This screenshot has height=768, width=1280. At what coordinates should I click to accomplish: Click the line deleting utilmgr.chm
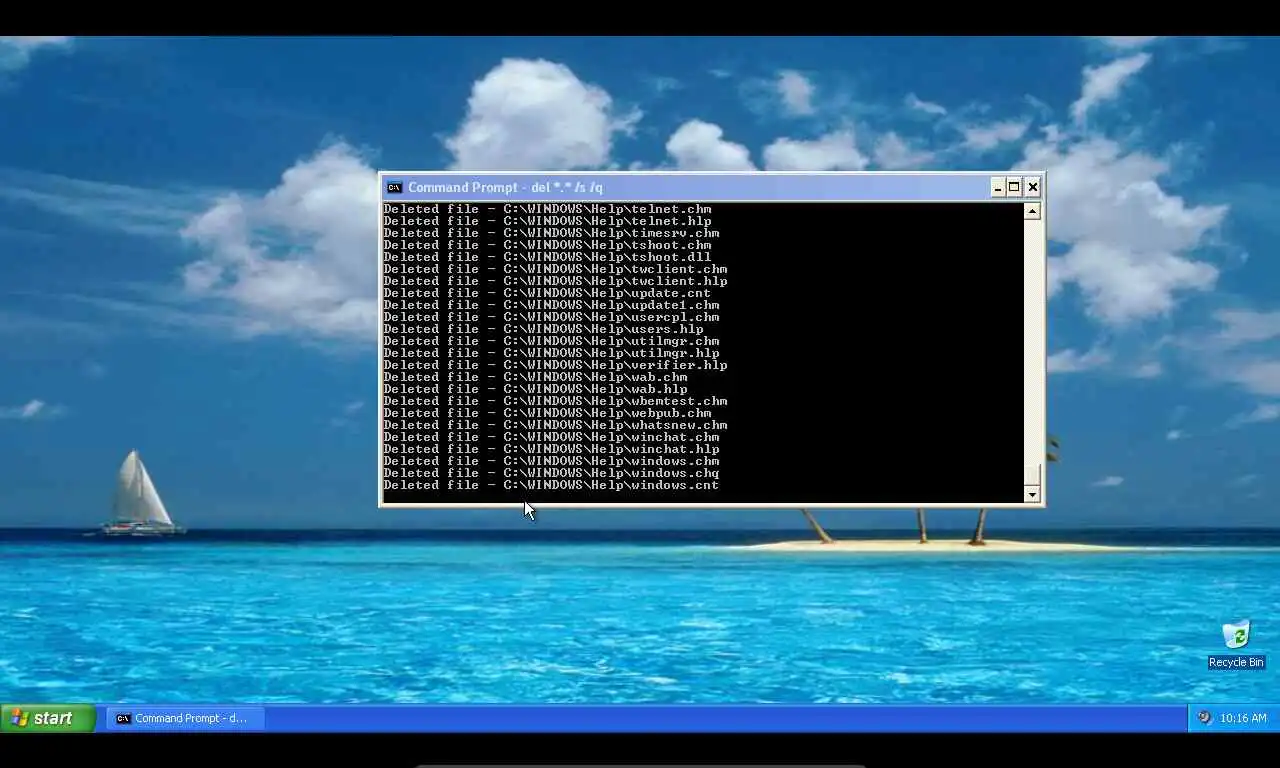pos(551,341)
